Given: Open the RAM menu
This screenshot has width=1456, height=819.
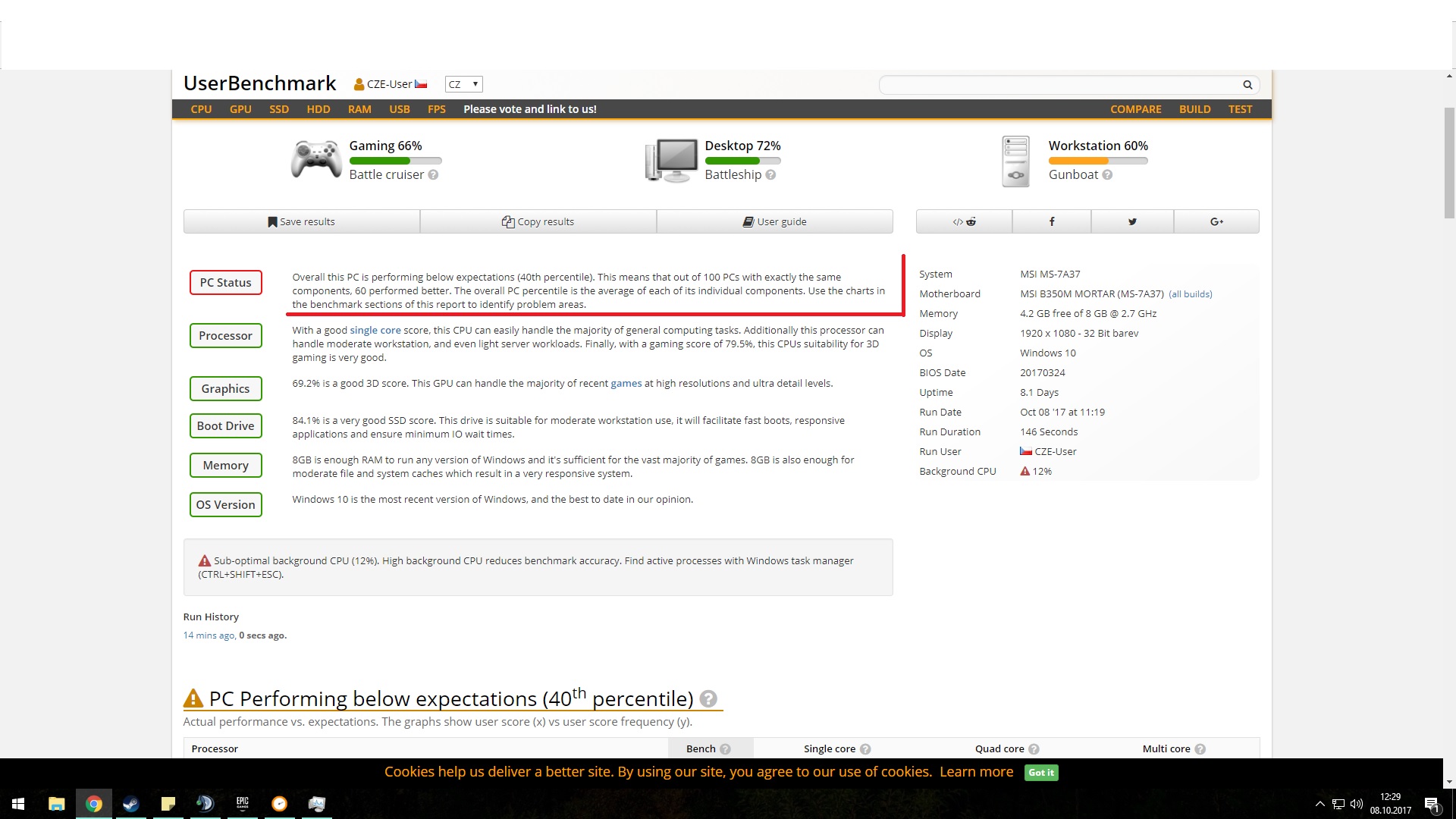Looking at the screenshot, I should tap(359, 109).
